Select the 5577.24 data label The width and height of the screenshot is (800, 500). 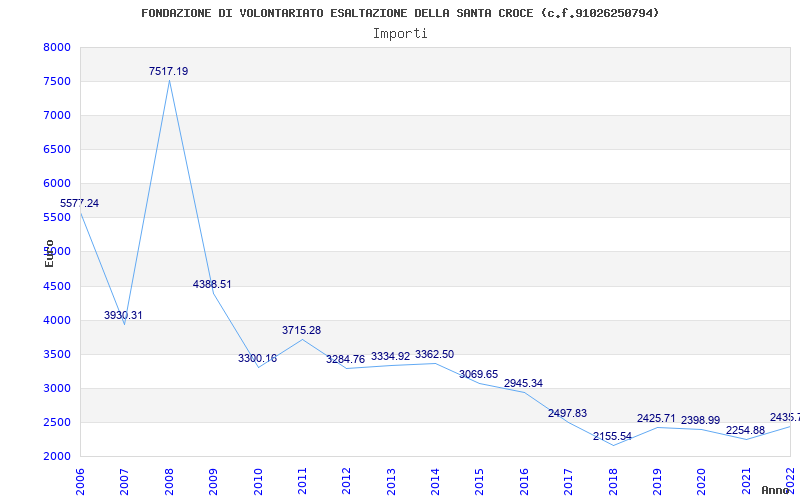coord(80,204)
